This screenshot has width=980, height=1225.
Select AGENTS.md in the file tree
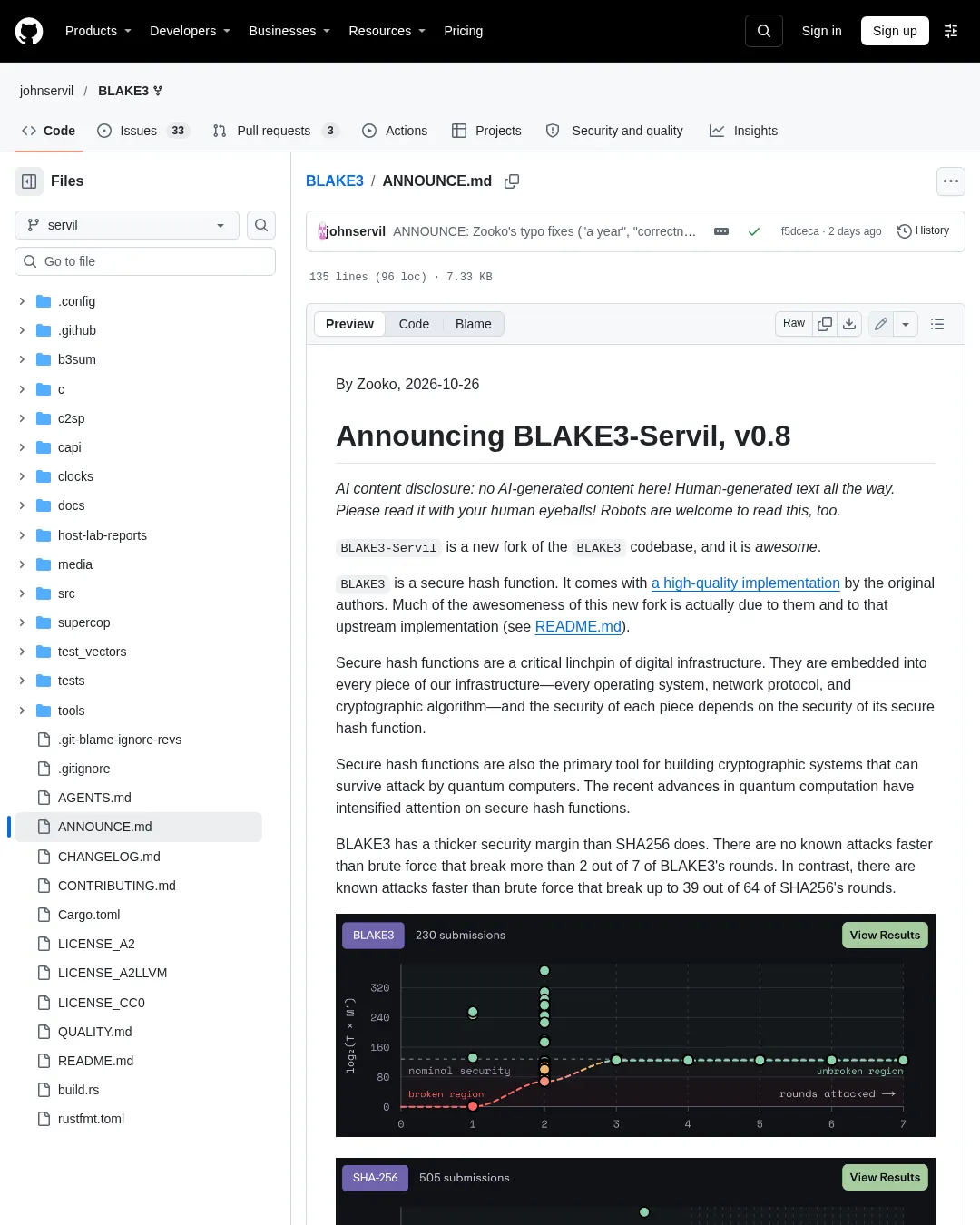[94, 798]
